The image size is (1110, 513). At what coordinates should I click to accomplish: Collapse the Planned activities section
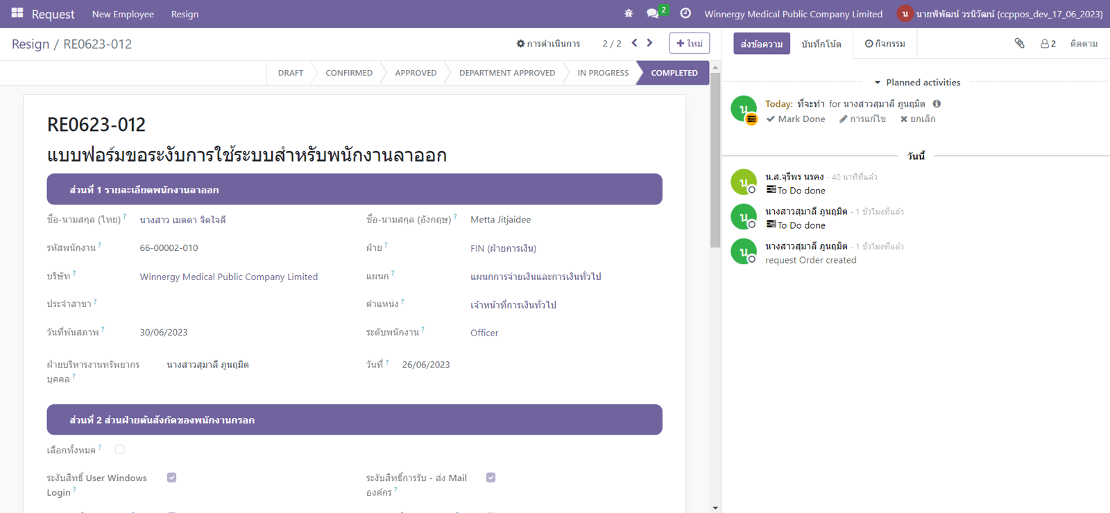[917, 83]
